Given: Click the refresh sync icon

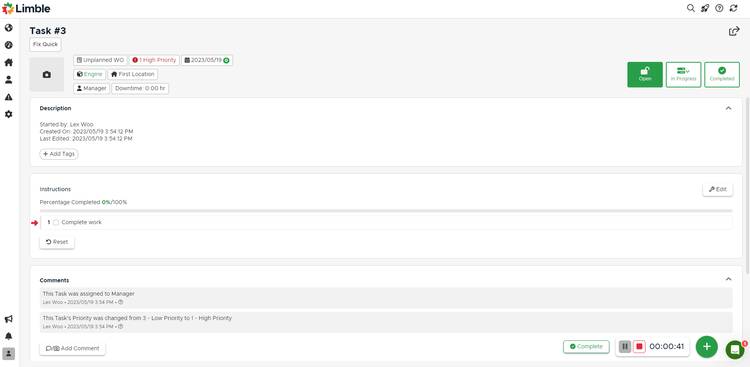Looking at the screenshot, I should tap(733, 8).
